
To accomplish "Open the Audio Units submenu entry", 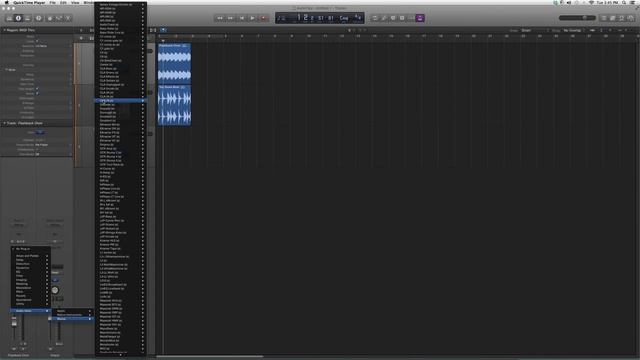I will point(31,311).
